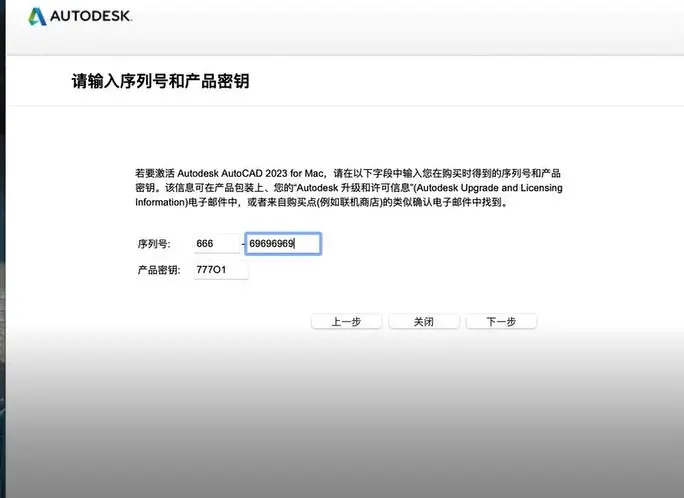Viewport: 684px width, 498px height.
Task: Click the activation instructions paragraph
Action: click(349, 188)
